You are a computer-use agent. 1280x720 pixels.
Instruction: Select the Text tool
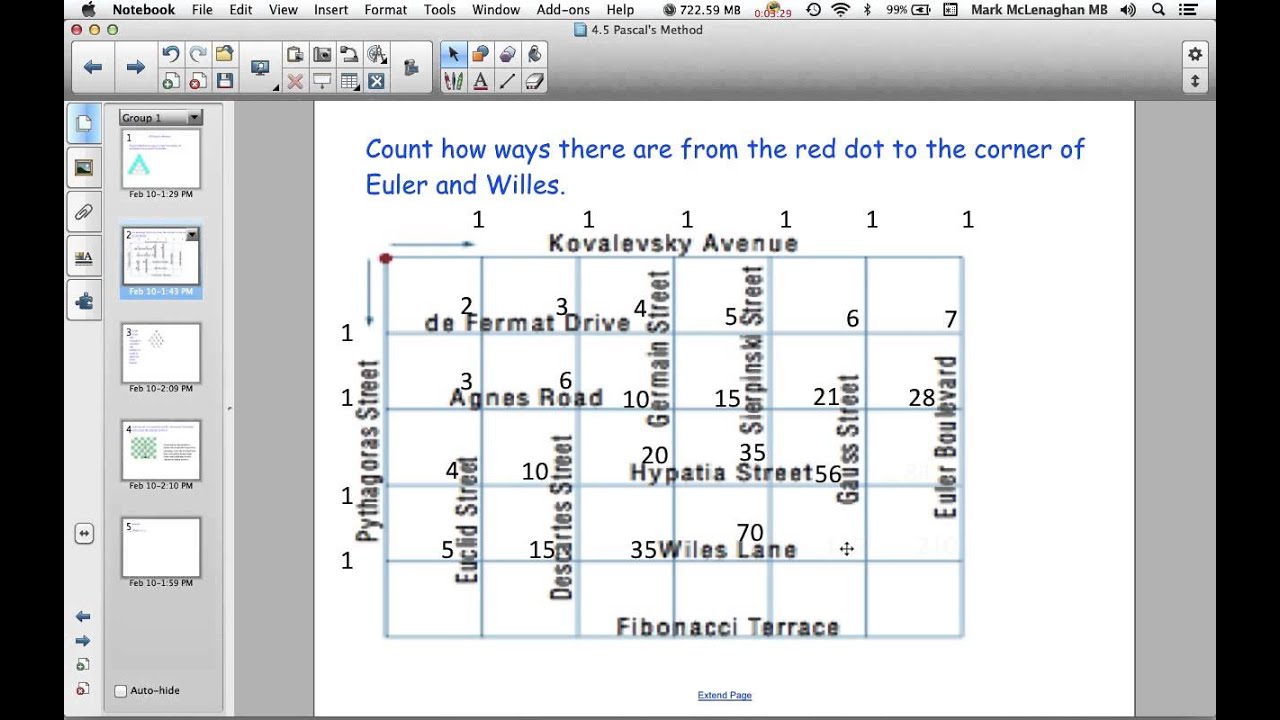click(x=480, y=81)
